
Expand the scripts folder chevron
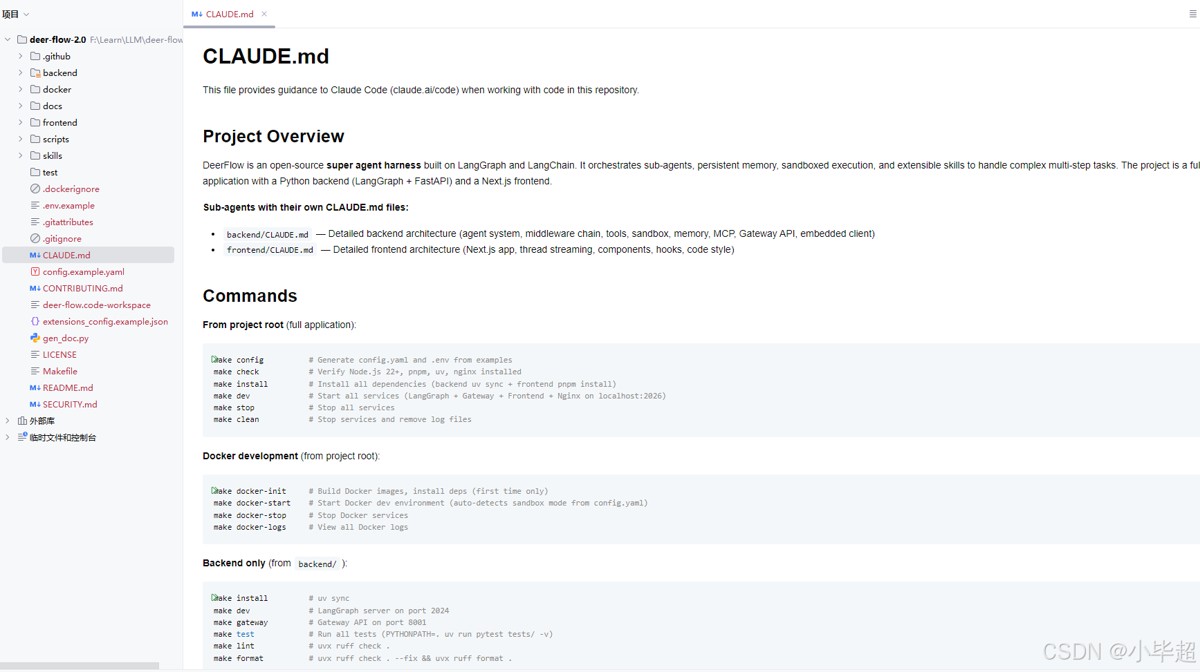click(x=21, y=139)
